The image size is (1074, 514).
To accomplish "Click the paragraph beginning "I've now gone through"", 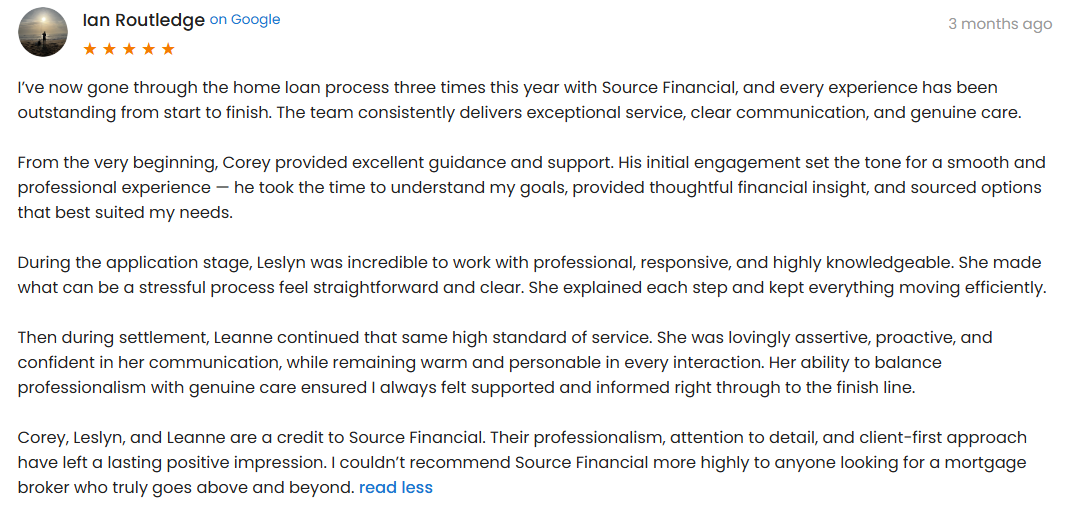I will tap(500, 100).
